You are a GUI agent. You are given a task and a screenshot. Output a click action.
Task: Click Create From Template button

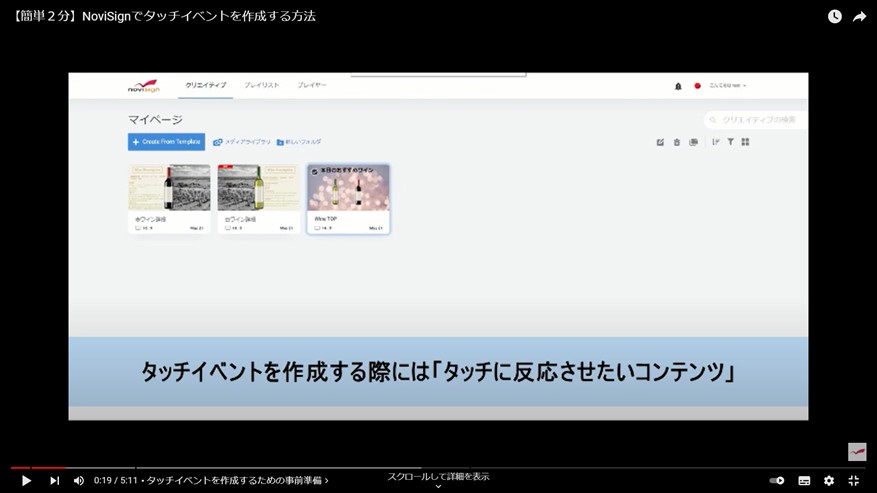[x=167, y=142]
